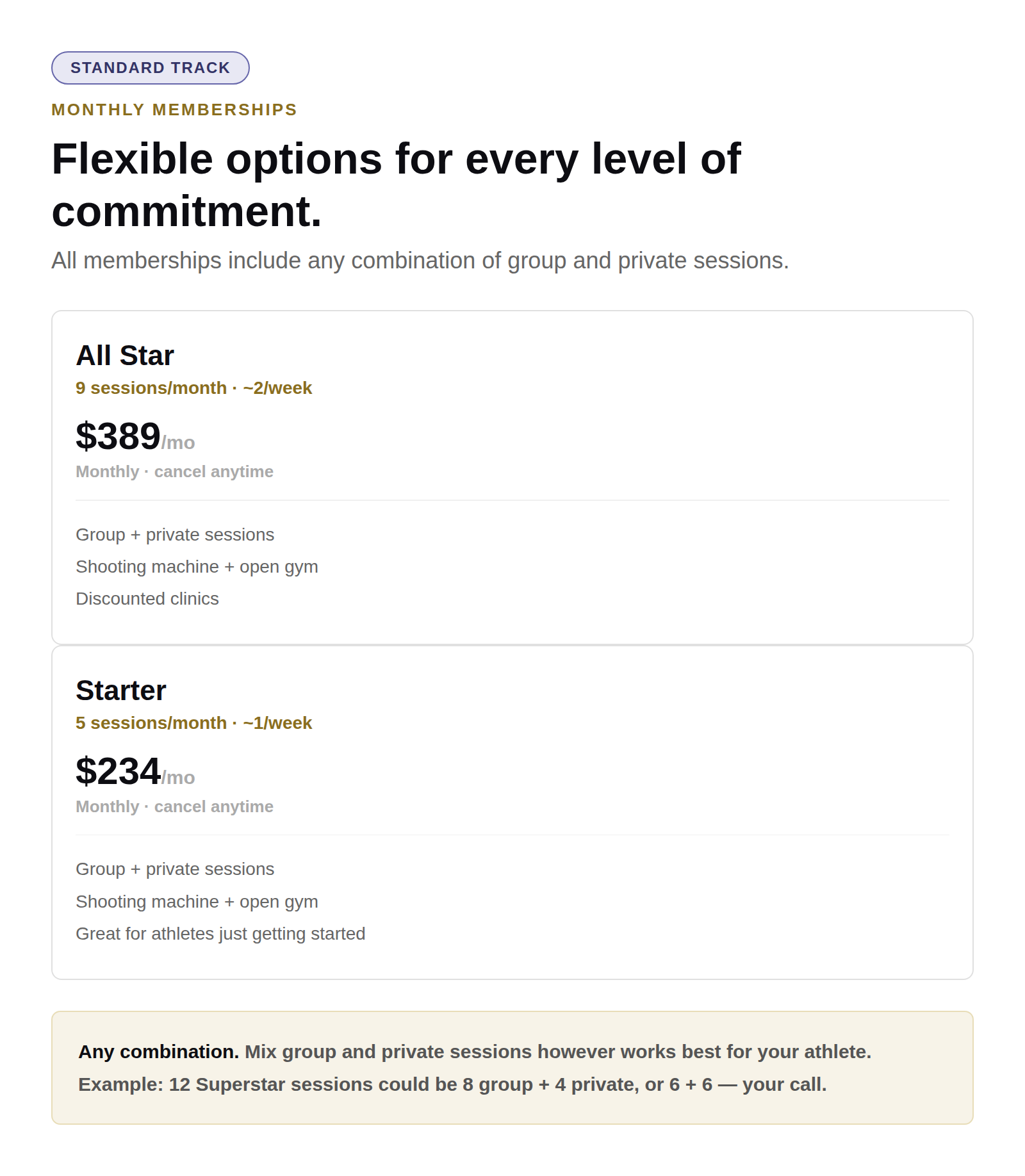Click Starter's Shooting machine + open gym feature
Screen dimensions: 1025x1176
pos(197,902)
